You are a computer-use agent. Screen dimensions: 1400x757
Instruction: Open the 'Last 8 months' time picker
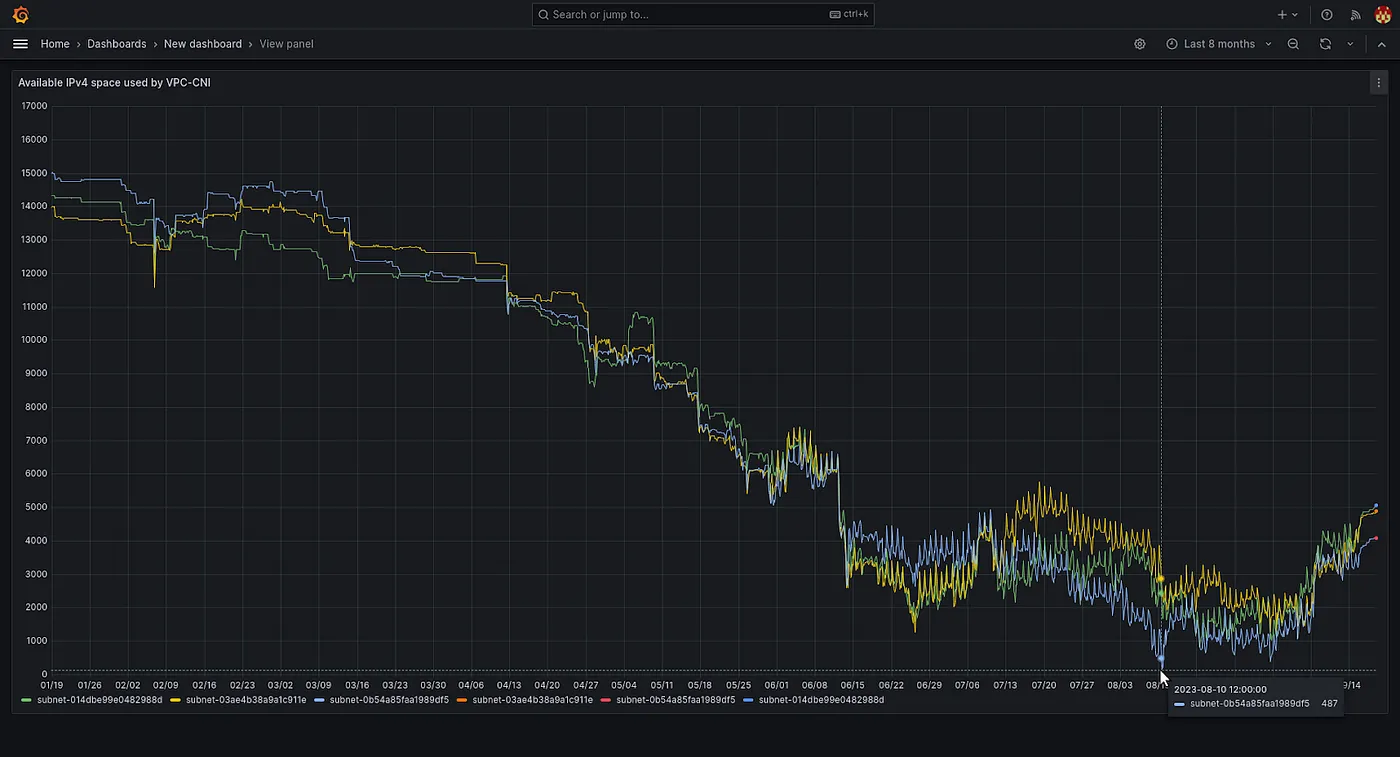(x=1218, y=44)
